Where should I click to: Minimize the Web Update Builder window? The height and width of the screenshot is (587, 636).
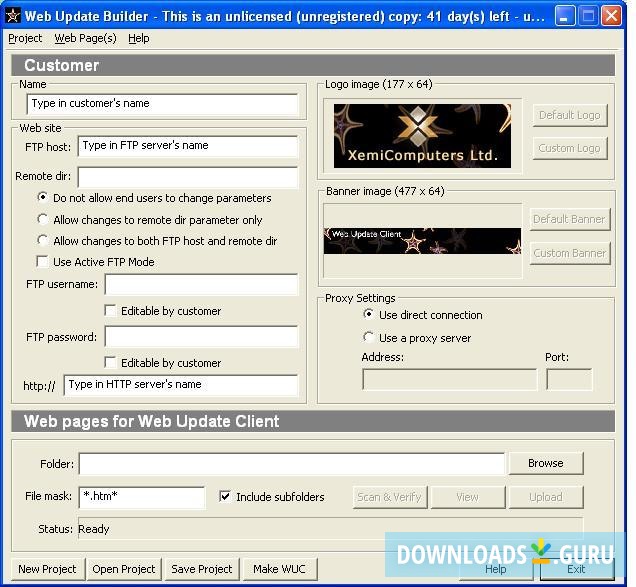click(x=564, y=16)
